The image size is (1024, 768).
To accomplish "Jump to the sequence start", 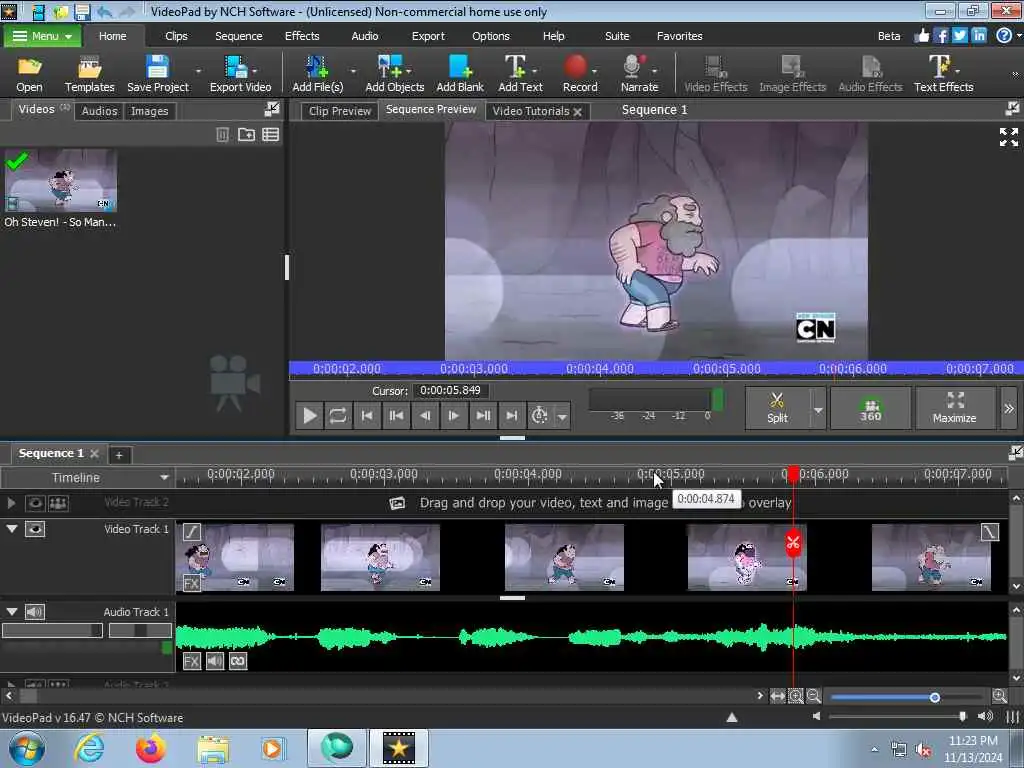I will (367, 415).
